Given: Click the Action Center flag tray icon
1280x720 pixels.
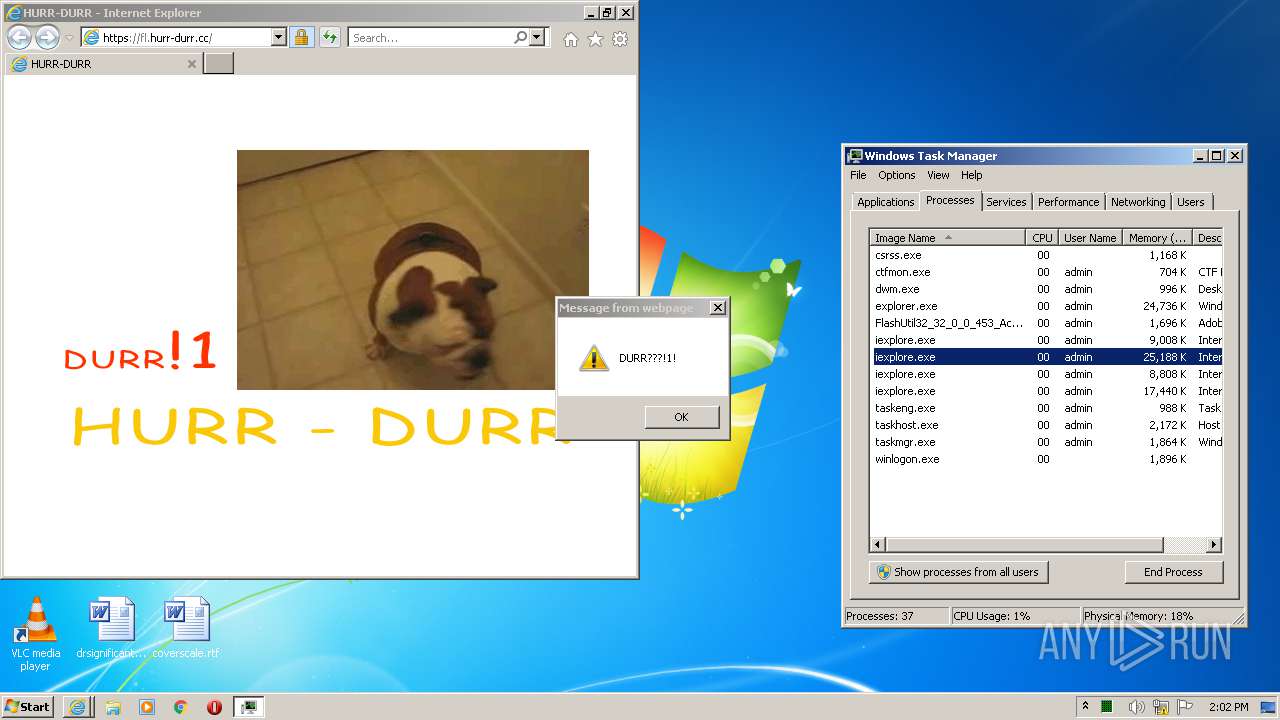Looking at the screenshot, I should pos(1184,707).
